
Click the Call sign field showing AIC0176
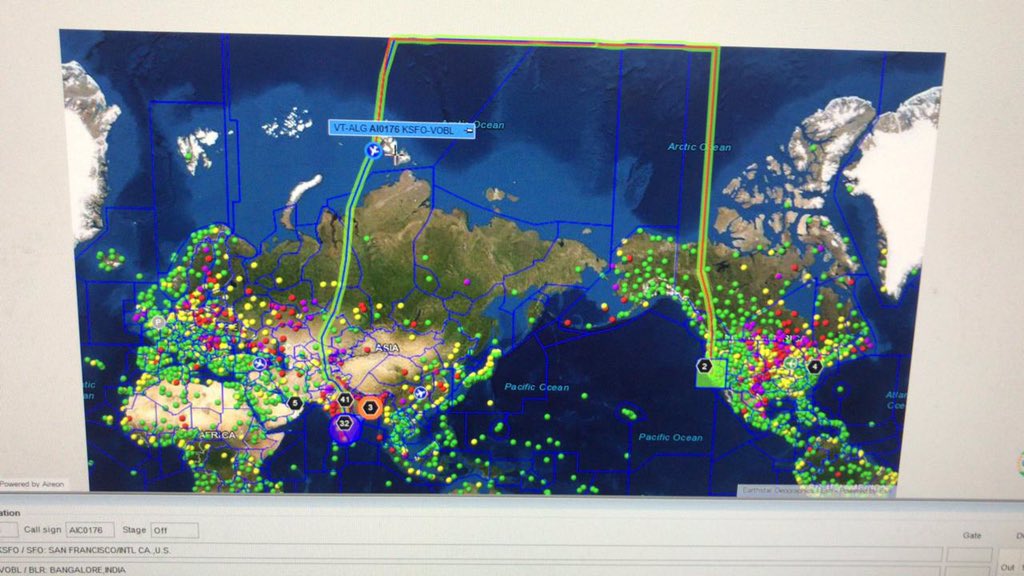click(89, 530)
